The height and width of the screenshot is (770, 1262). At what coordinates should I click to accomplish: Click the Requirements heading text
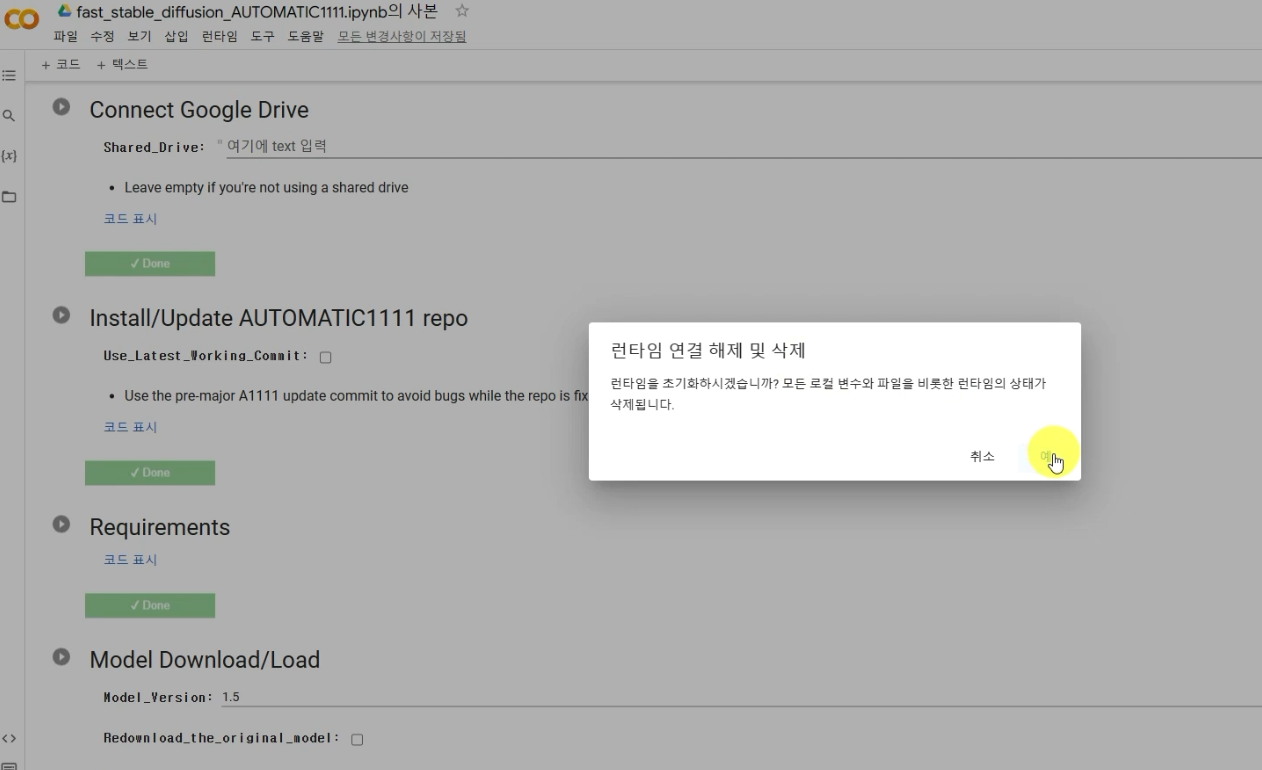click(x=160, y=527)
